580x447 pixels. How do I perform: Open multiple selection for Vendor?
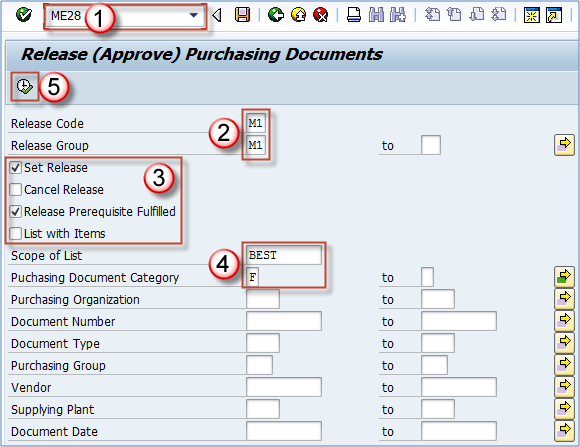click(x=564, y=387)
